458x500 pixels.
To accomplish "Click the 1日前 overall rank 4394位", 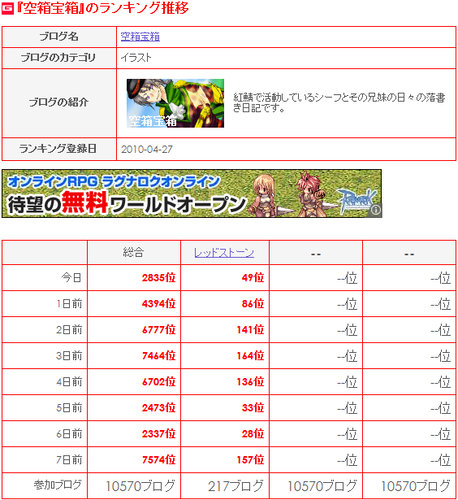I will click(x=159, y=304).
